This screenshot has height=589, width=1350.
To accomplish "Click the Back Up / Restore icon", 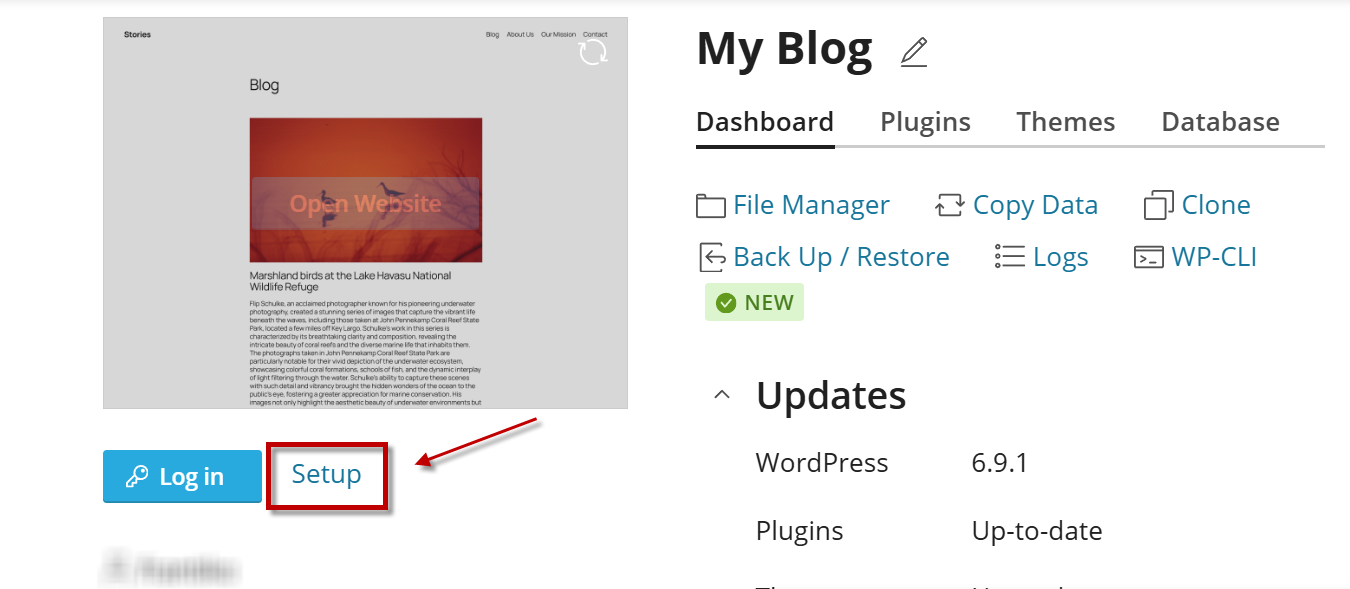I will click(711, 257).
